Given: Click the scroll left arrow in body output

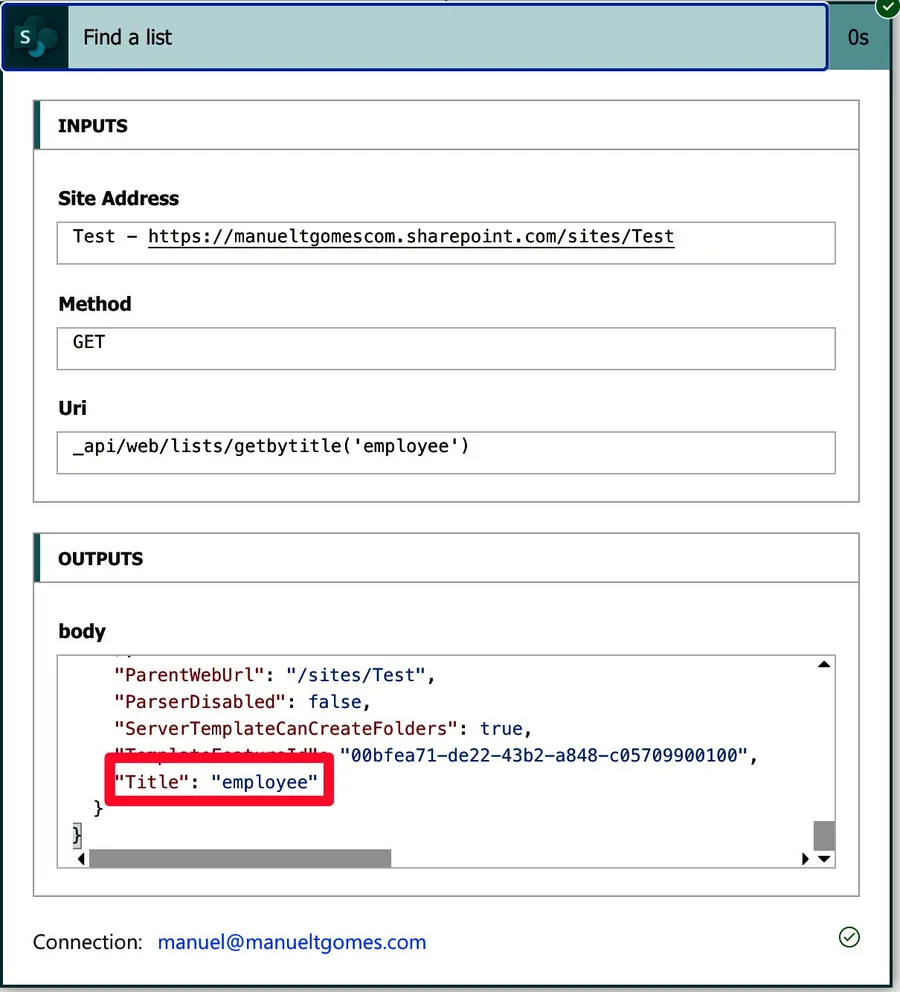Looking at the screenshot, I should click(x=80, y=859).
